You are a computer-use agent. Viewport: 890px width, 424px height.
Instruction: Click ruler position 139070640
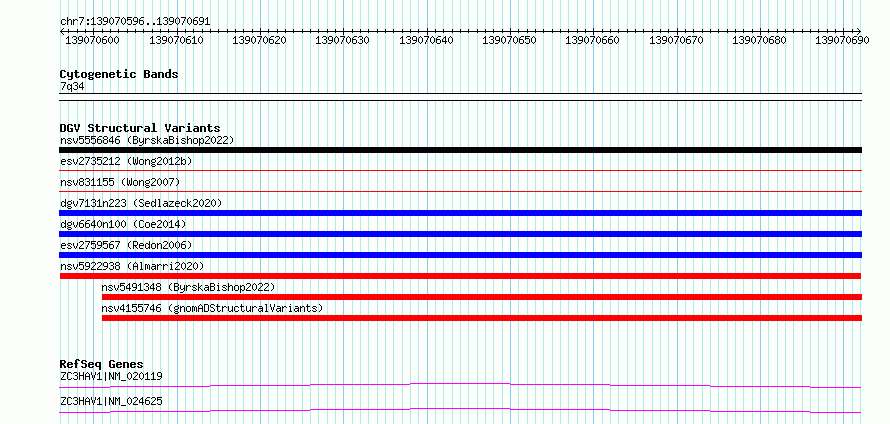coord(426,40)
